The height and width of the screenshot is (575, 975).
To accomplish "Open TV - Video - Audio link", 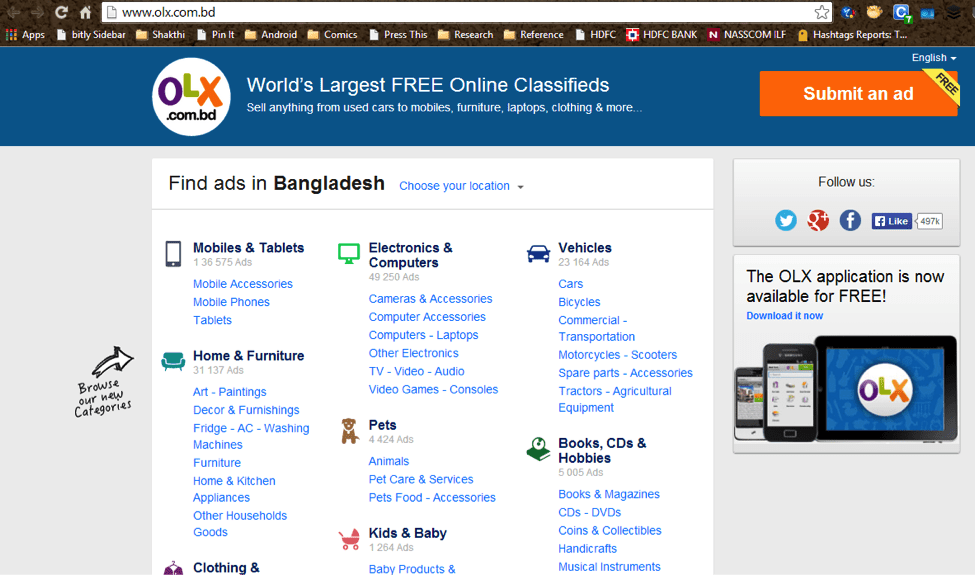I will tap(417, 371).
